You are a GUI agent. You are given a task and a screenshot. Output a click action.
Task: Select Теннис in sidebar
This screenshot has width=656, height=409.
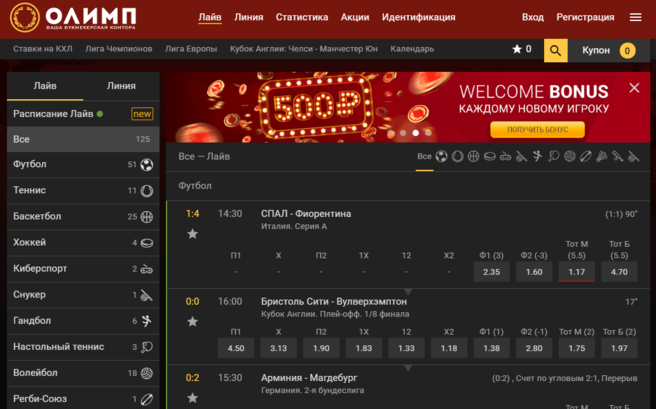[83, 190]
